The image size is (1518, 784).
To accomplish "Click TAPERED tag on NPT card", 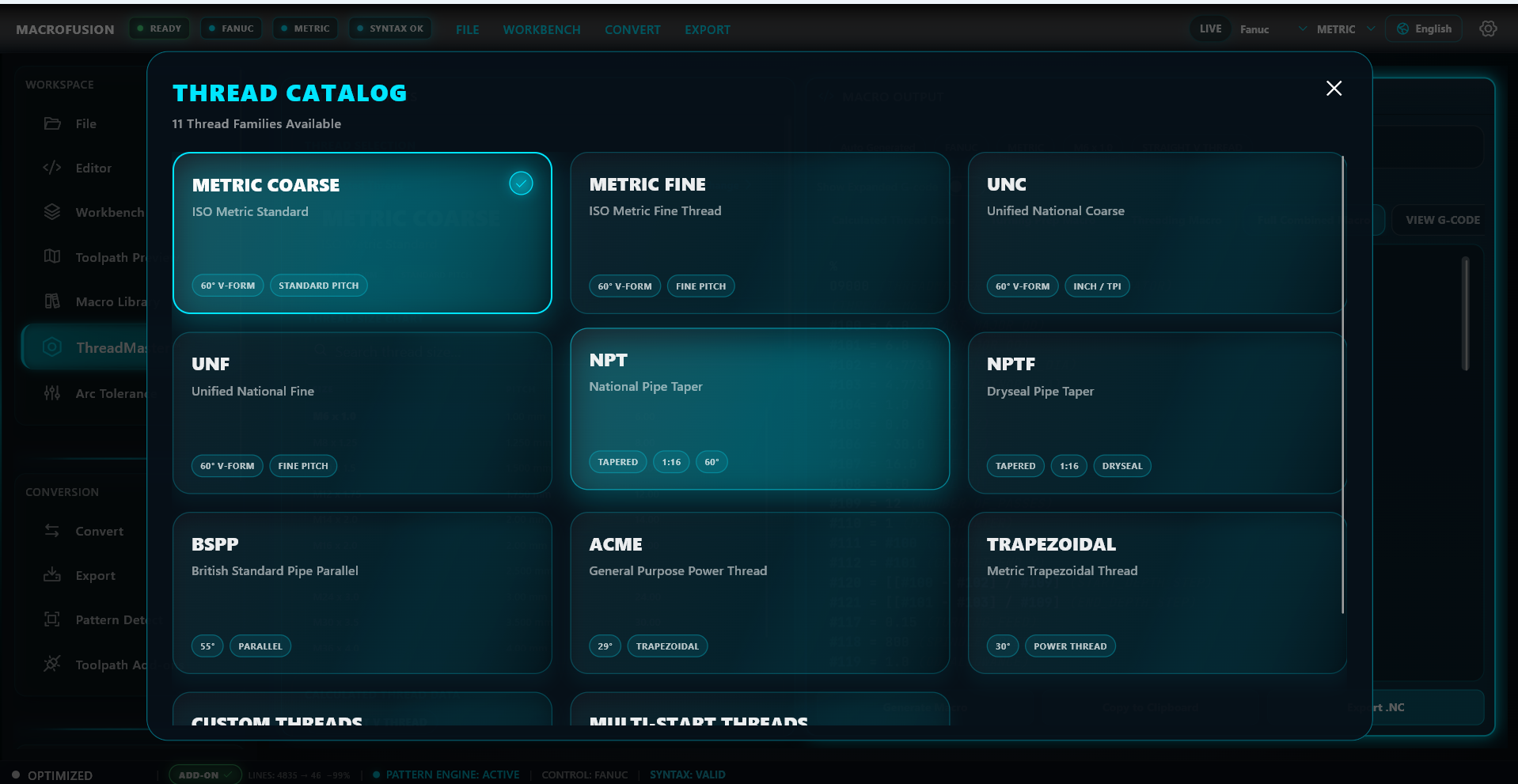I will coord(617,462).
